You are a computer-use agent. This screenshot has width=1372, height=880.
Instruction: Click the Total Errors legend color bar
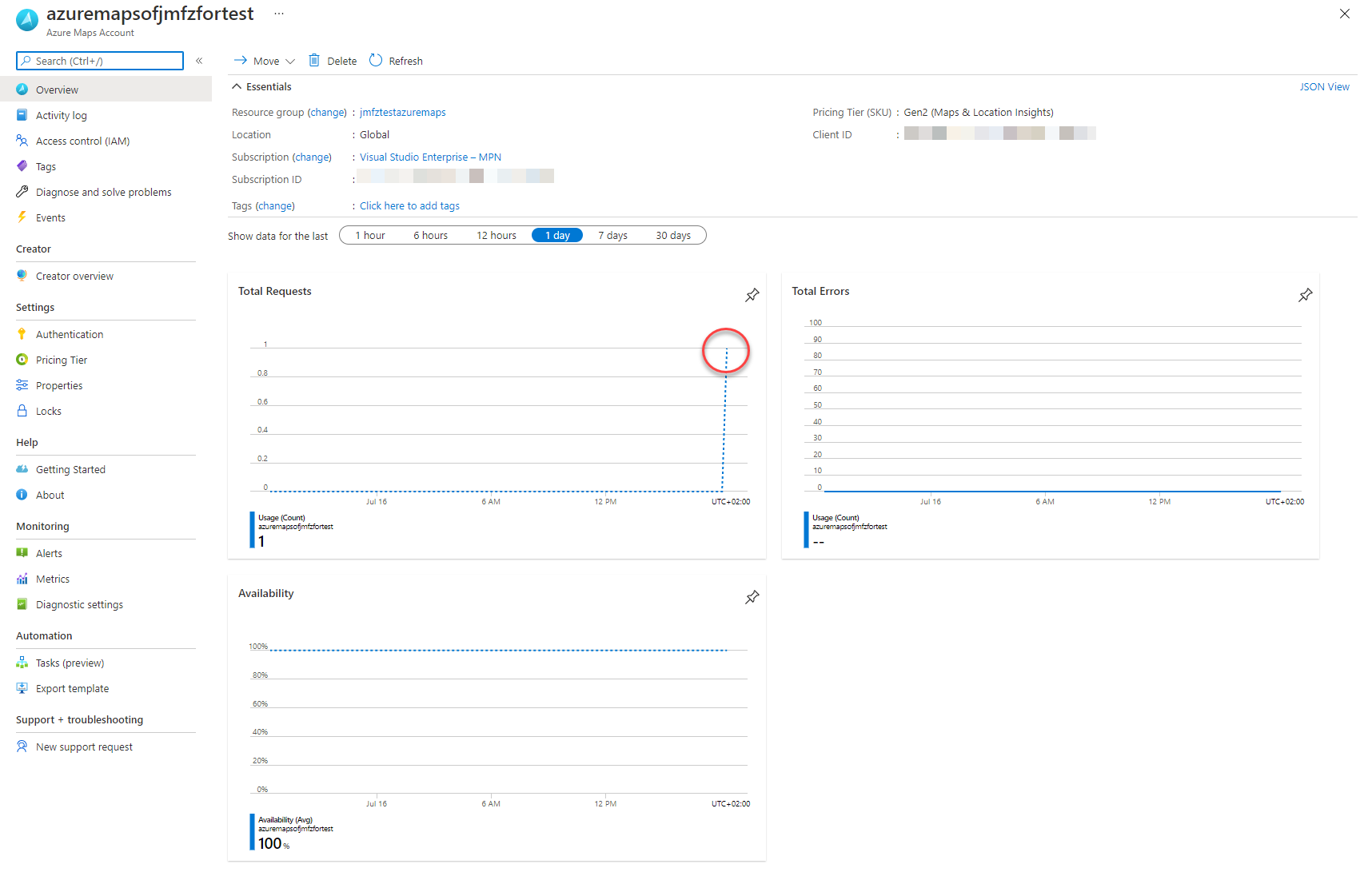coord(807,530)
